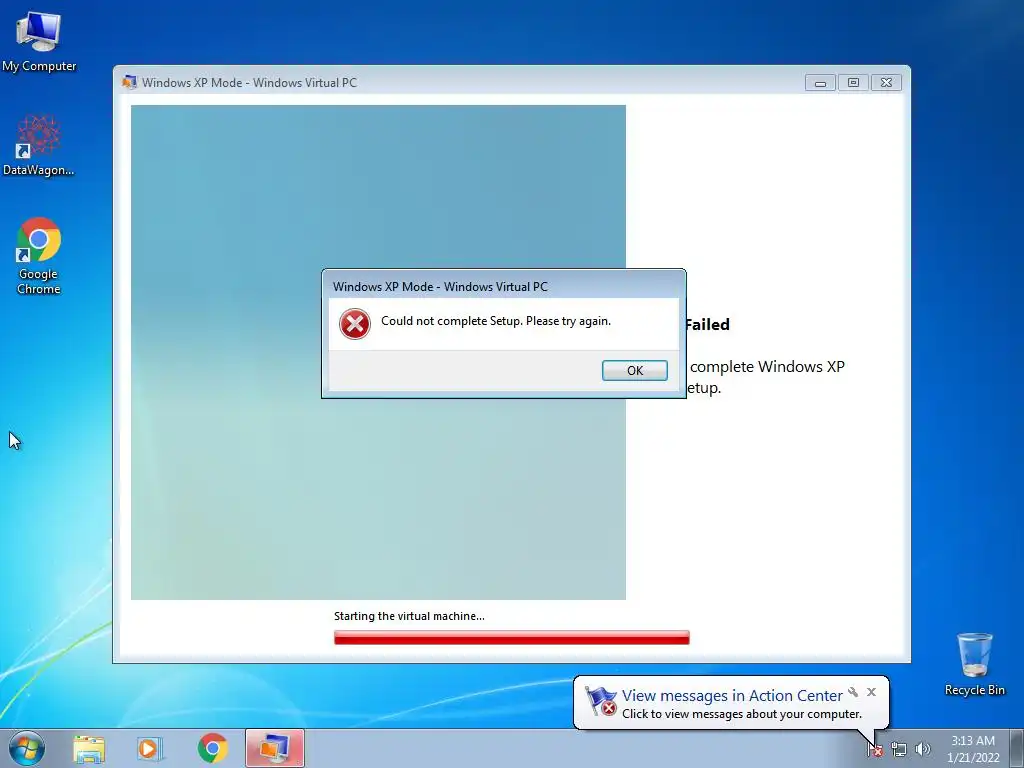This screenshot has width=1024, height=768.
Task: Click the Action Center flag tray icon
Action: [875, 749]
